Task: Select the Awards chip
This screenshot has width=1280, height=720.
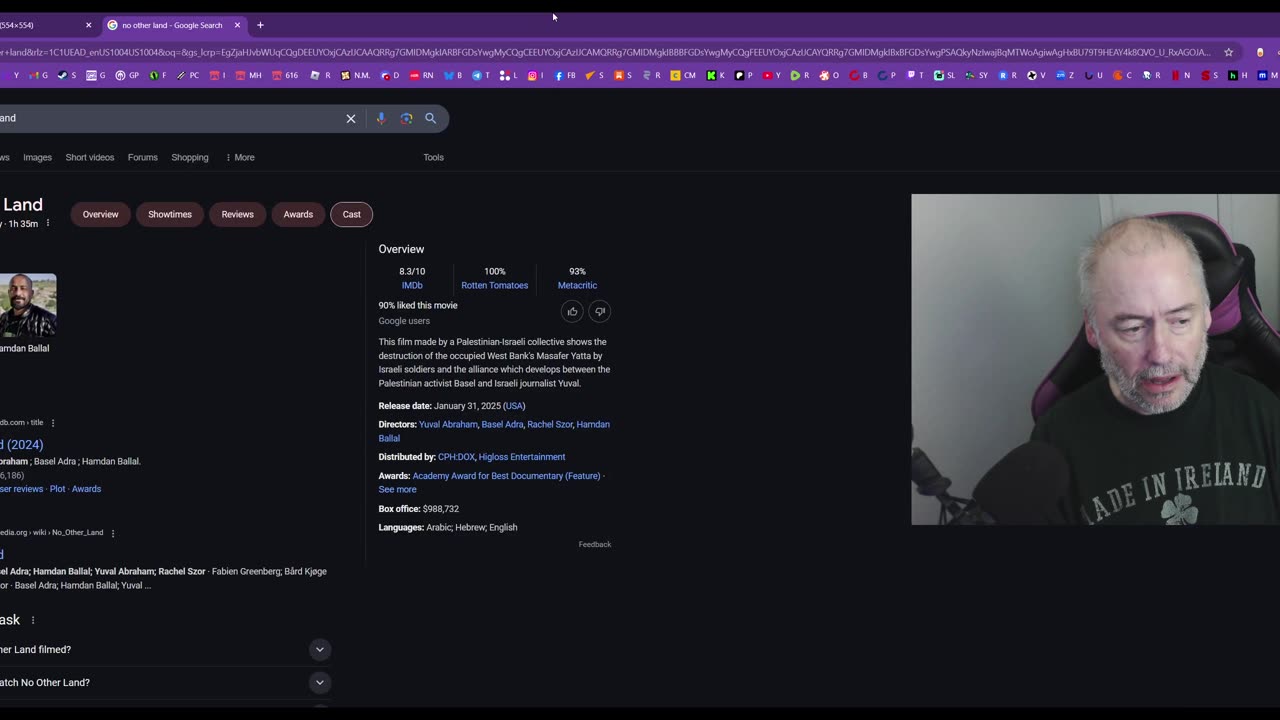Action: pyautogui.click(x=298, y=214)
